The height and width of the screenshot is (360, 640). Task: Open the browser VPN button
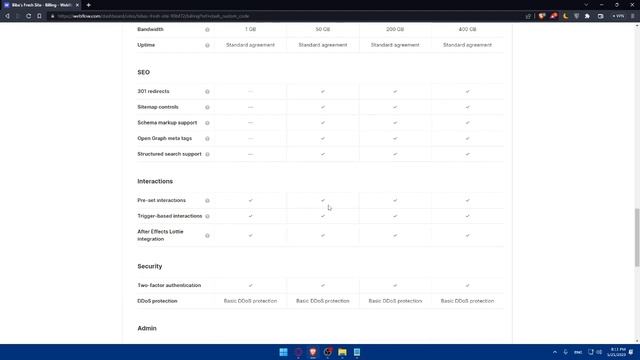(x=618, y=16)
